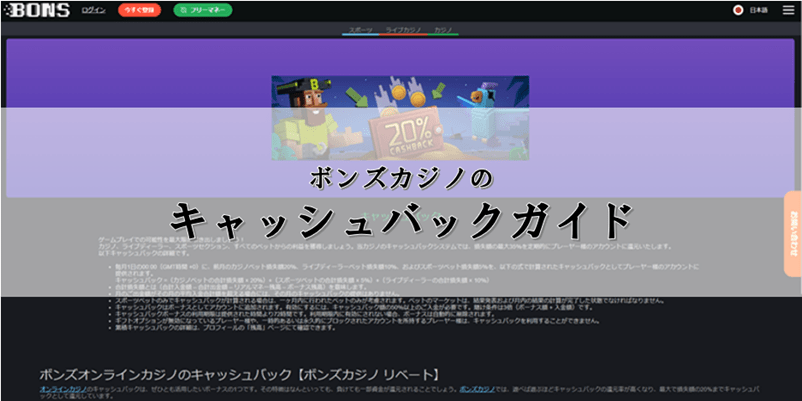Click the 20% cashback banner image
Viewport: 802px width, 401px height.
400,118
